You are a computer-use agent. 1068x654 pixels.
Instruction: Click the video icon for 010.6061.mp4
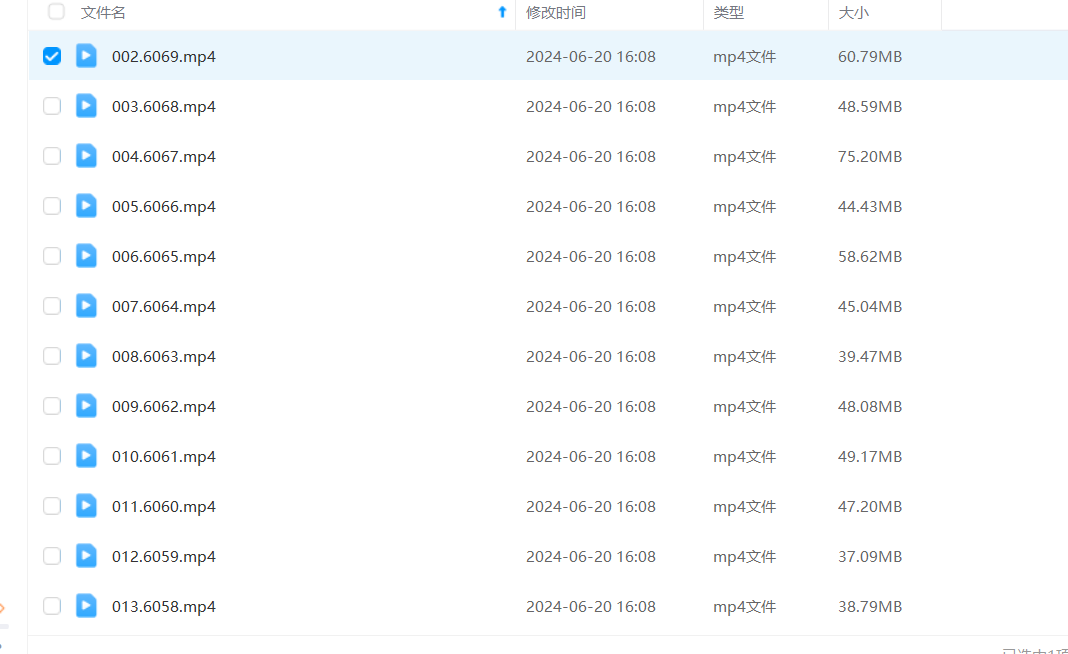pos(87,456)
